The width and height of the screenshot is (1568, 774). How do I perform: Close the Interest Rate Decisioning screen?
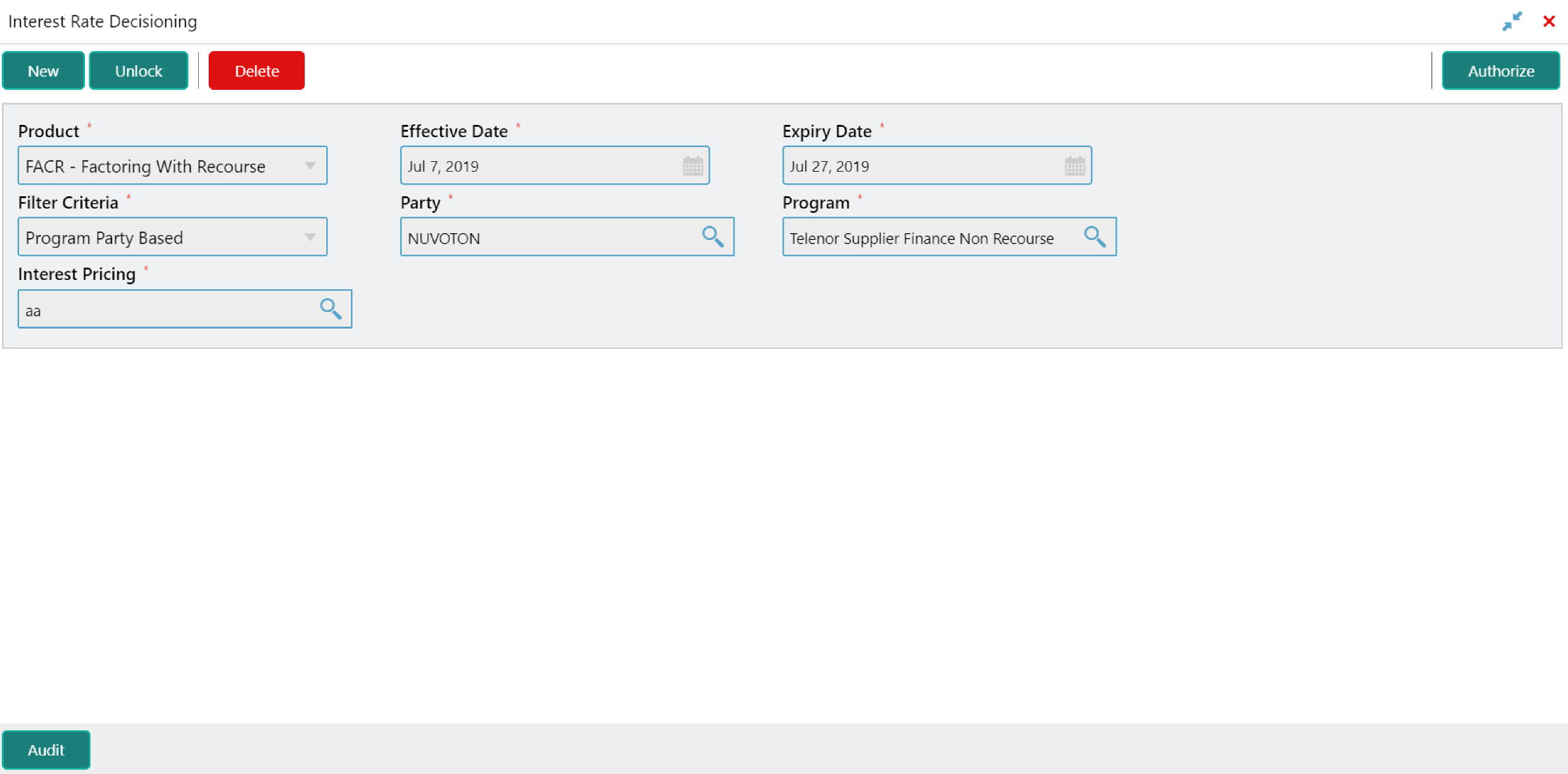(x=1549, y=22)
